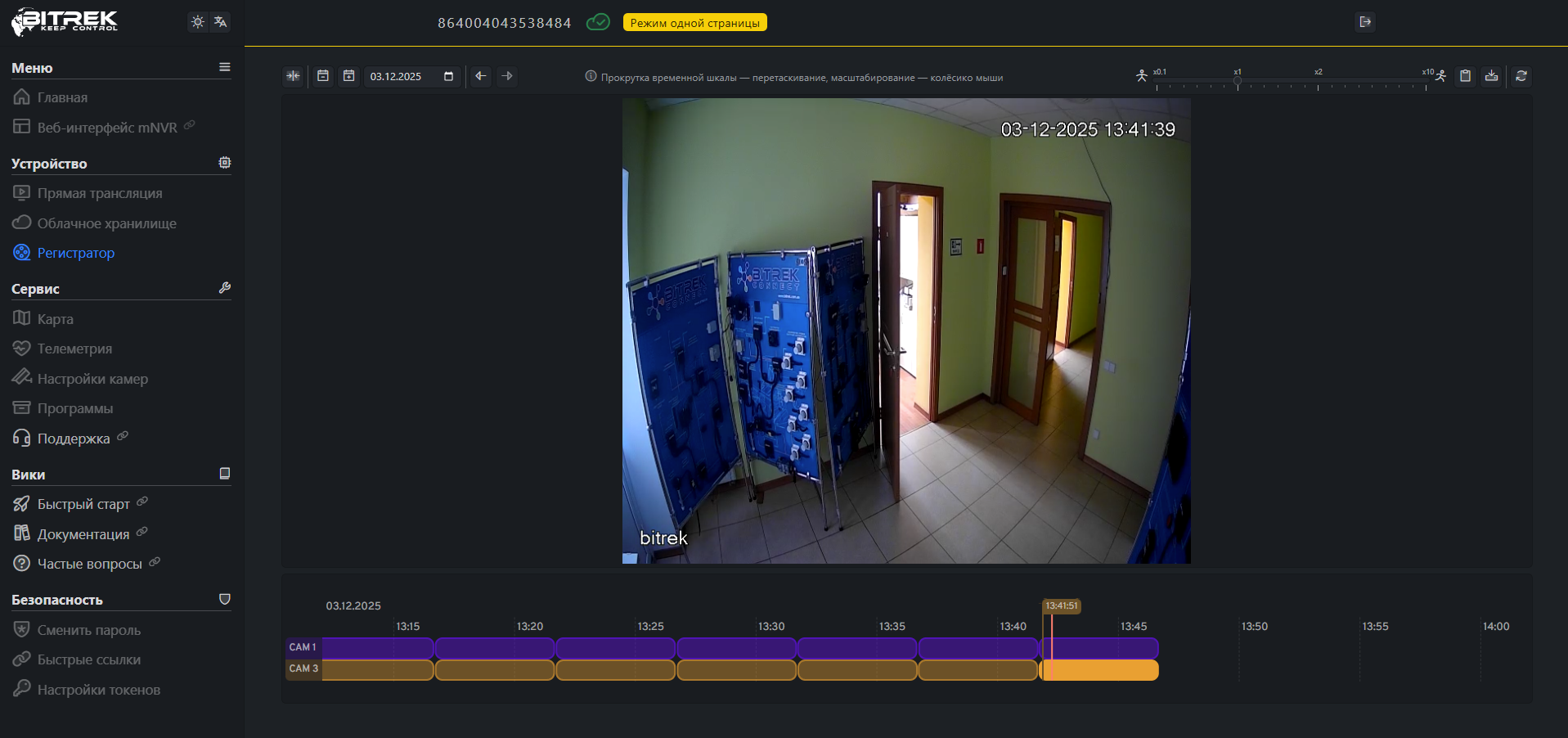Collapse the Сервис section header
Image resolution: width=1568 pixels, height=738 pixels.
pyautogui.click(x=224, y=288)
